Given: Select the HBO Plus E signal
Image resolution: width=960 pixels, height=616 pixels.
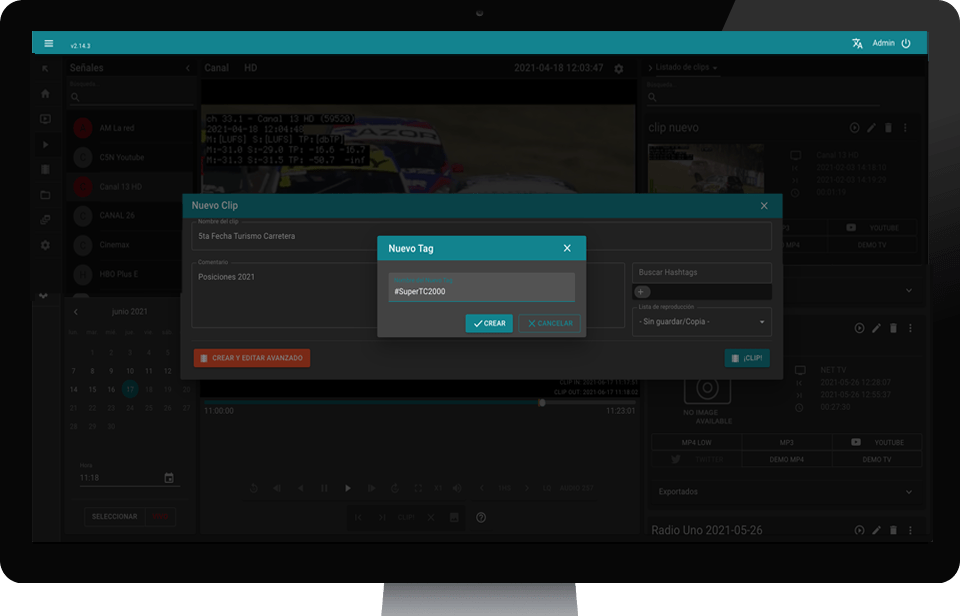Looking at the screenshot, I should point(130,274).
